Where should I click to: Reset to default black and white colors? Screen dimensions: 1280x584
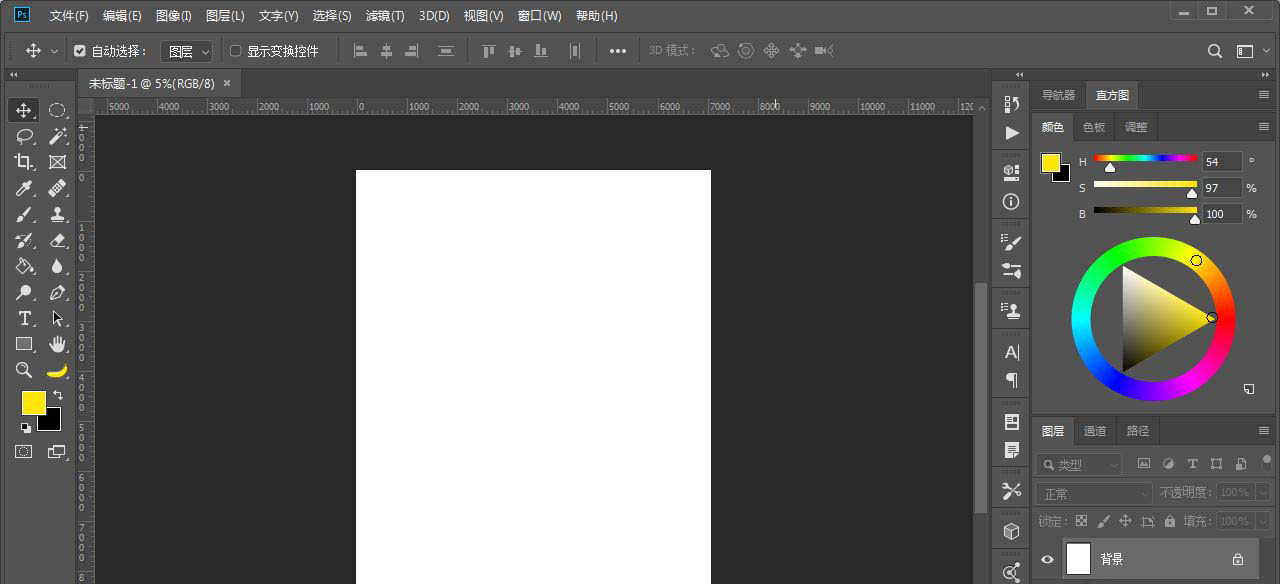[26, 427]
